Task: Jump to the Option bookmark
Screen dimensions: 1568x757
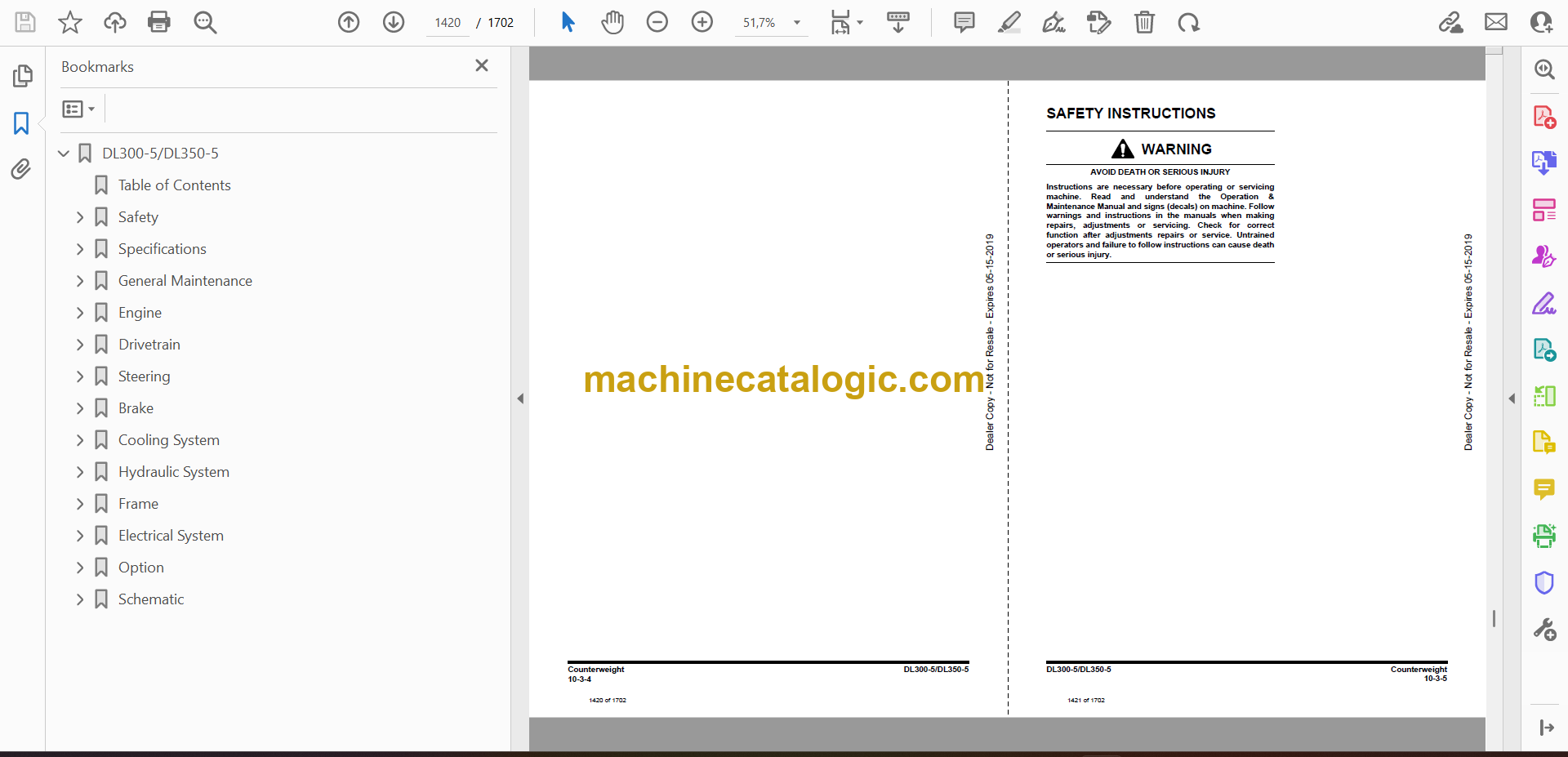Action: (140, 568)
